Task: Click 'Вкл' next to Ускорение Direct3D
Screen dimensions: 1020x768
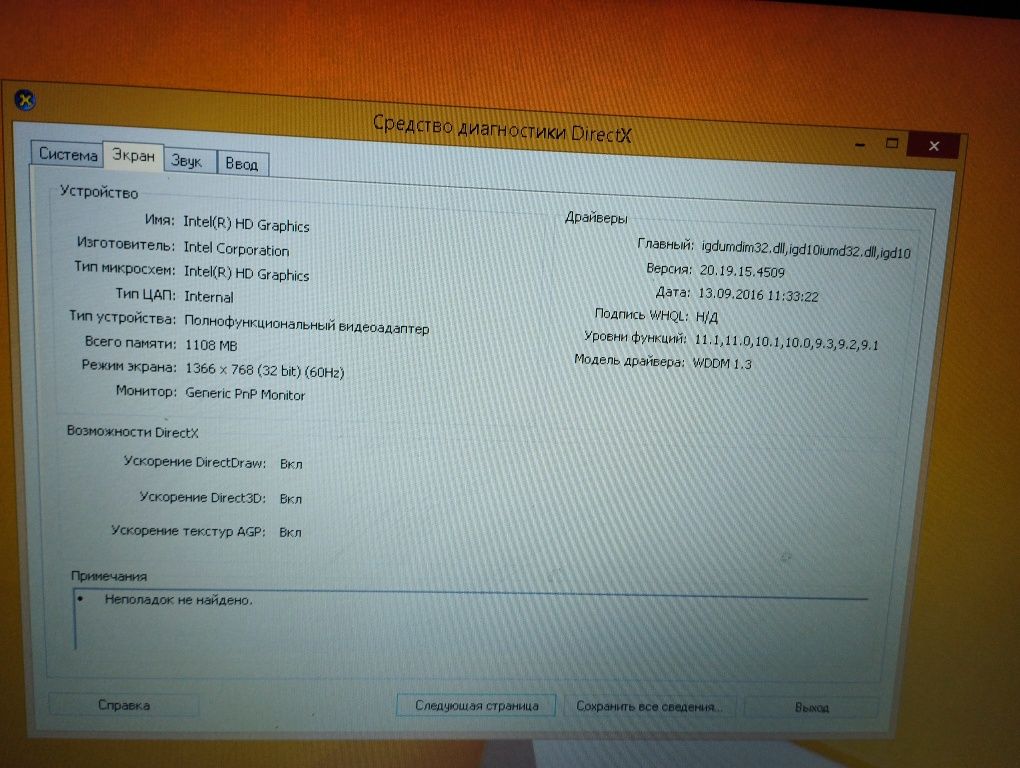Action: coord(291,499)
